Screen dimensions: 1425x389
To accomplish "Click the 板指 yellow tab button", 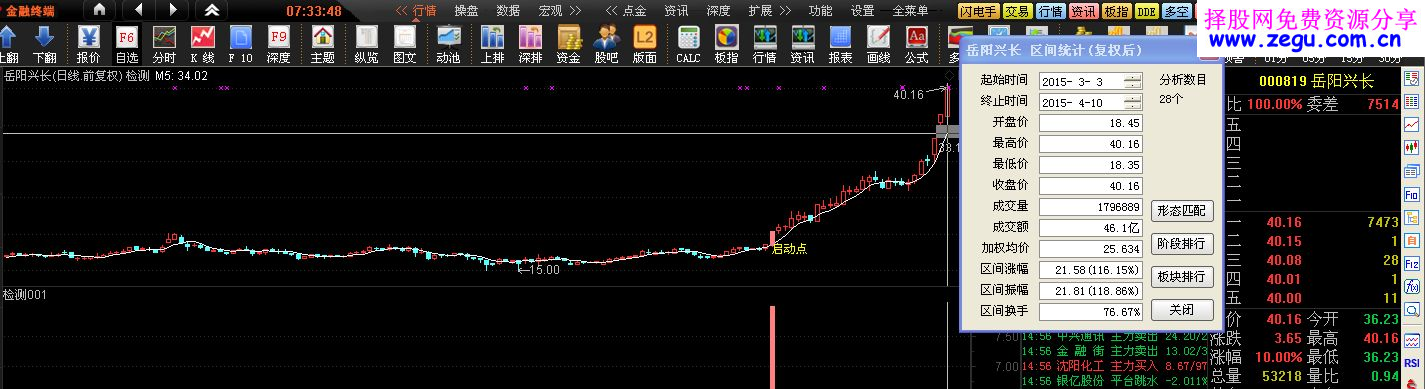I will [x=1116, y=12].
